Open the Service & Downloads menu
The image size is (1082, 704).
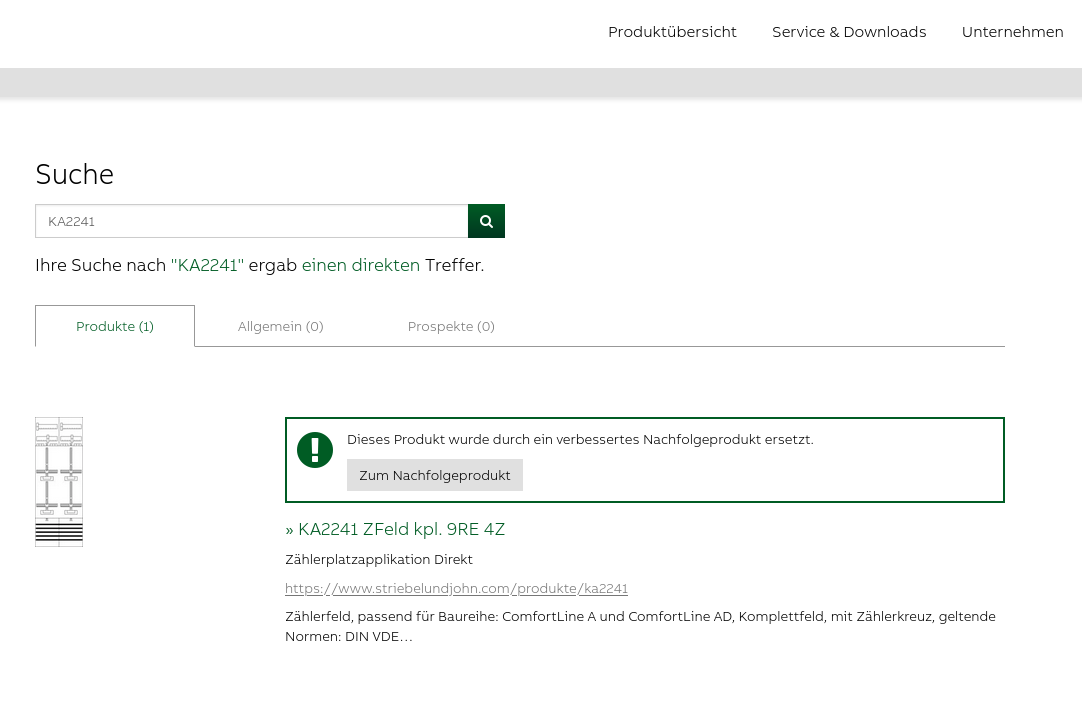pos(849,32)
